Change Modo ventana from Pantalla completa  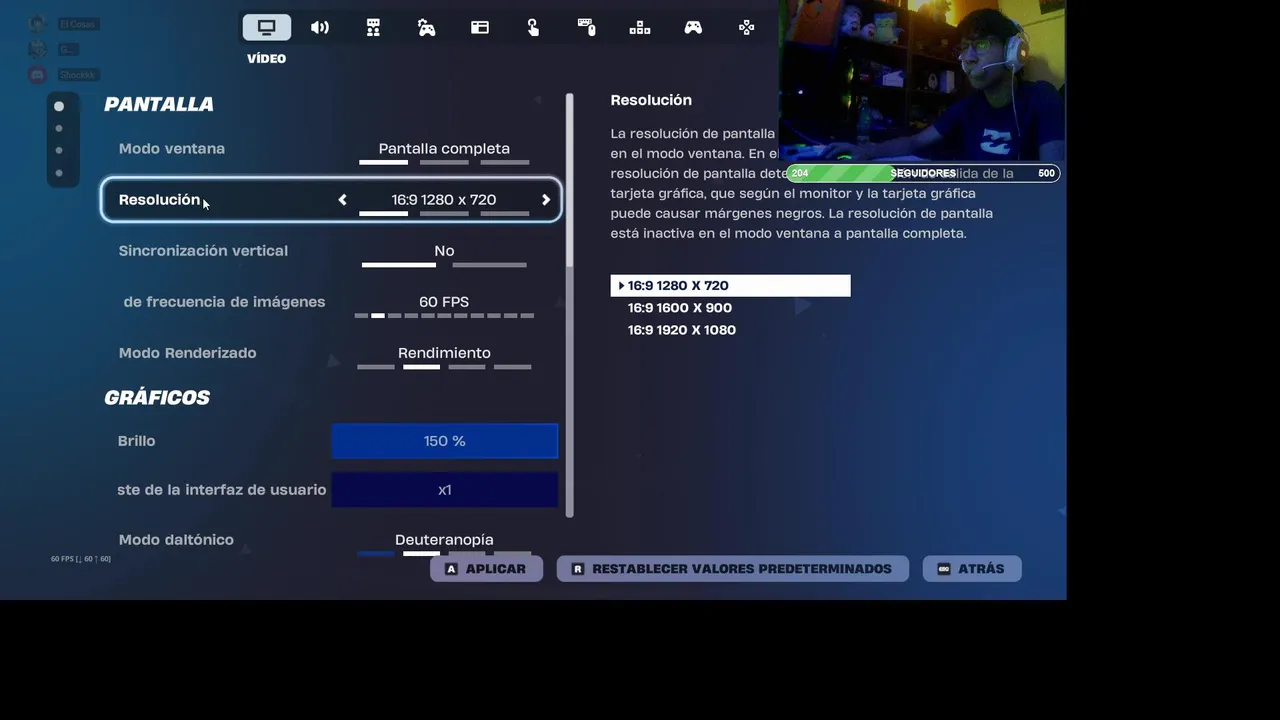(x=444, y=150)
